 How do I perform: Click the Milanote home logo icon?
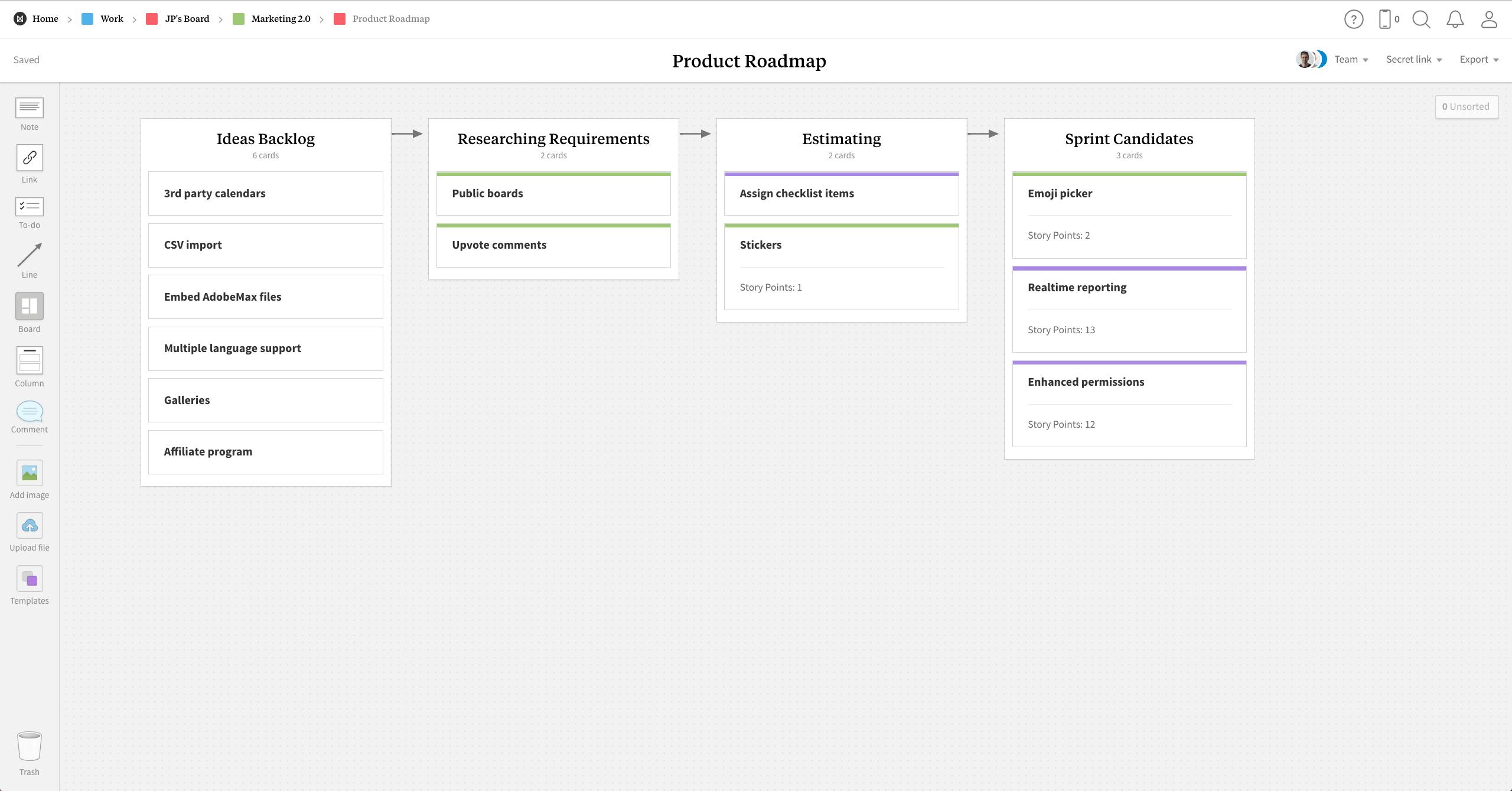(x=20, y=19)
